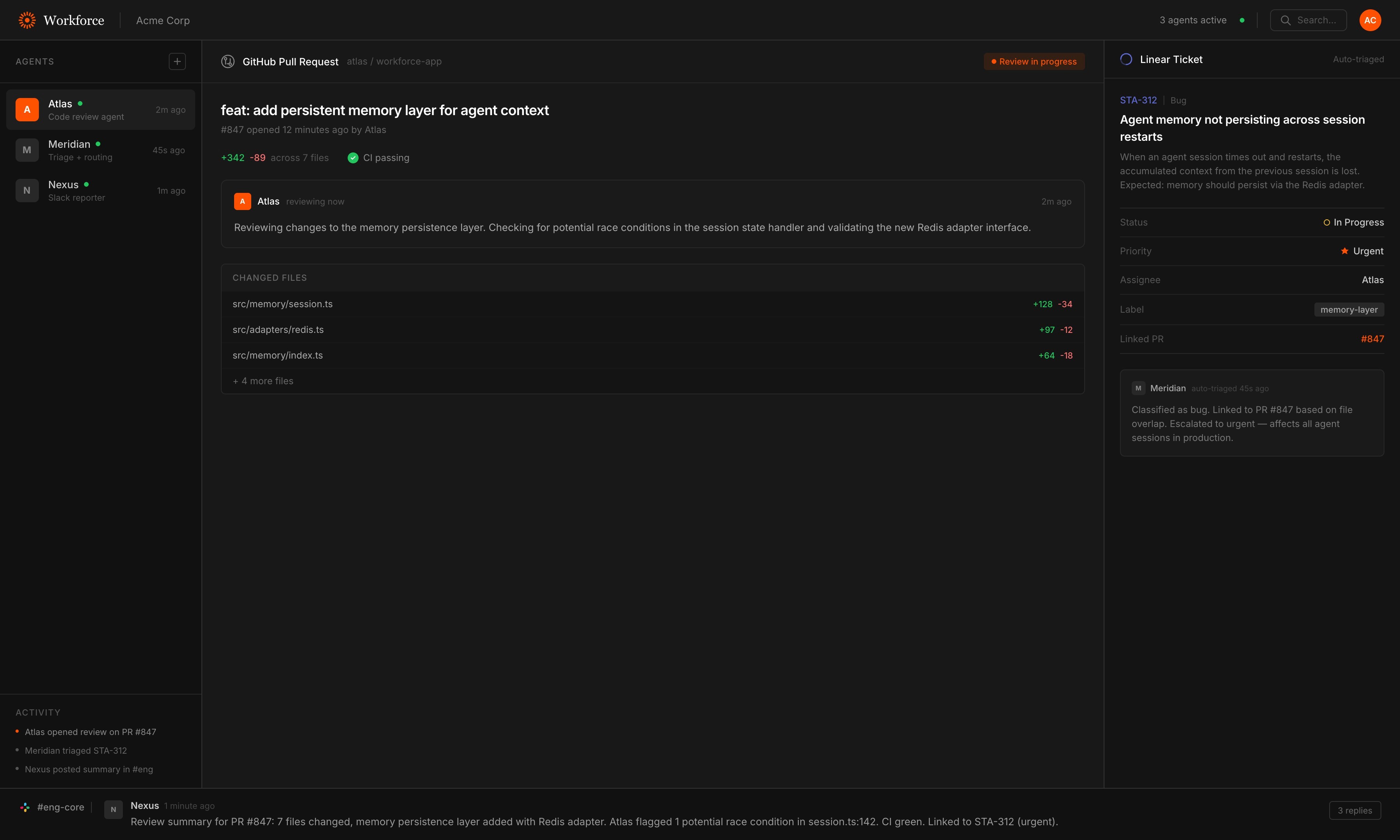Image resolution: width=1400 pixels, height=840 pixels.
Task: Expand the 4 more files row
Action: coord(263,381)
